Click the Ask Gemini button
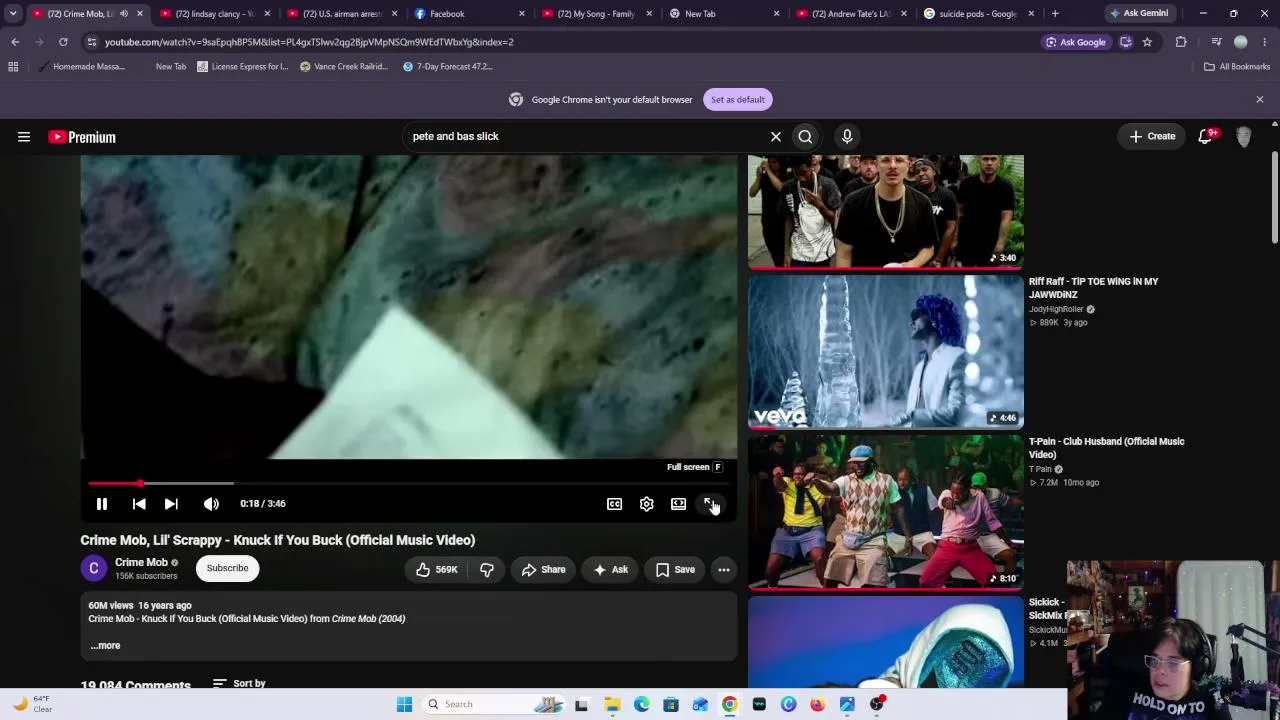Viewport: 1280px width, 720px height. 1138,14
